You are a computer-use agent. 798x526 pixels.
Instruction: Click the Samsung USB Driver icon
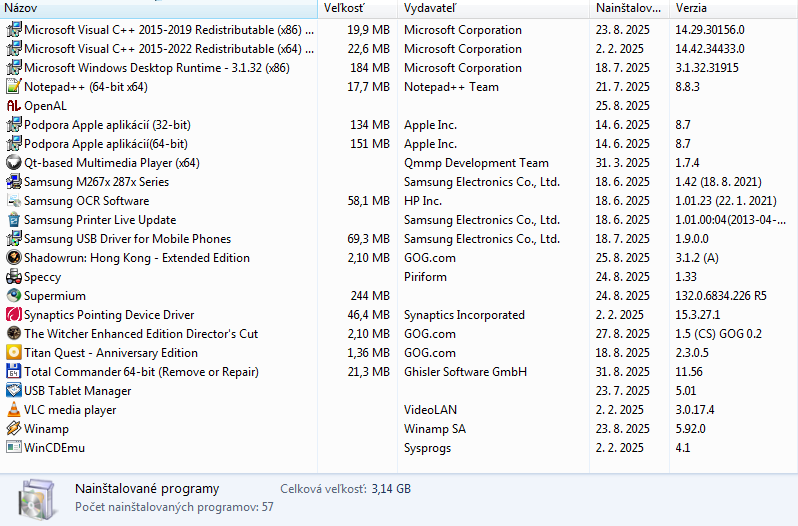(x=14, y=239)
